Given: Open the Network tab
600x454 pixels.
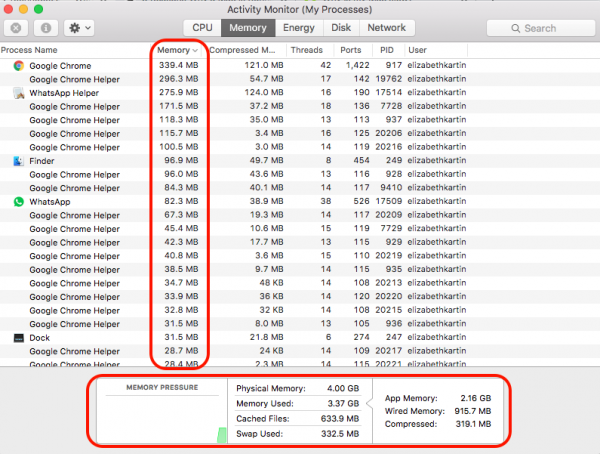Looking at the screenshot, I should (x=386, y=28).
